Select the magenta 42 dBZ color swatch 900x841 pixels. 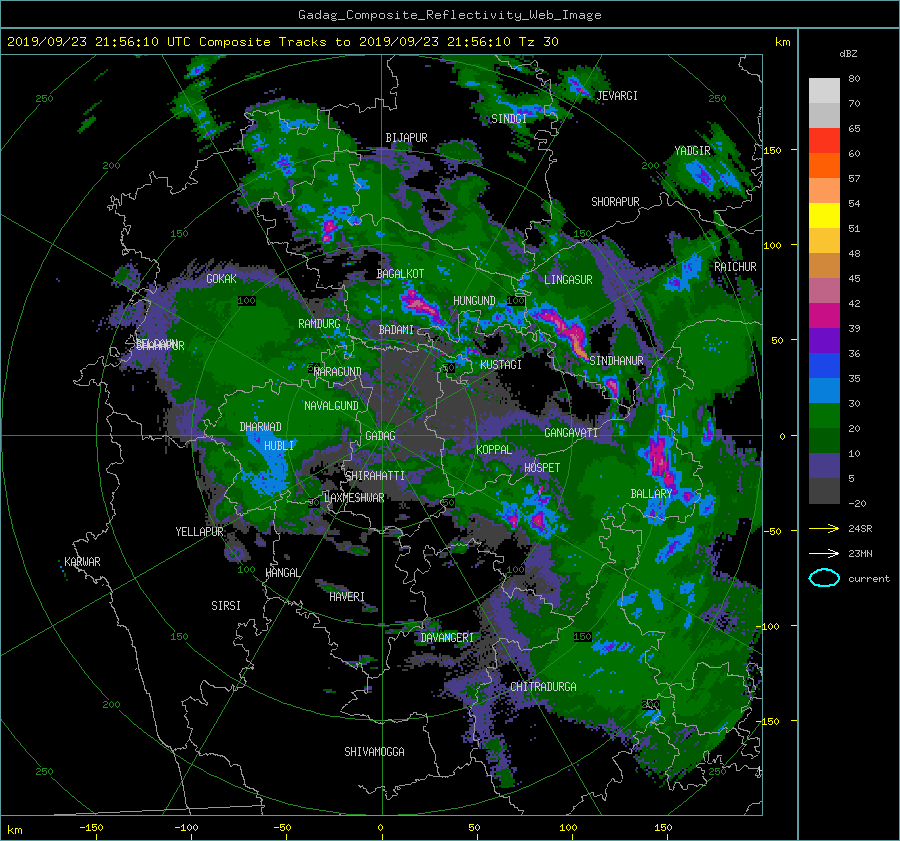pos(824,315)
